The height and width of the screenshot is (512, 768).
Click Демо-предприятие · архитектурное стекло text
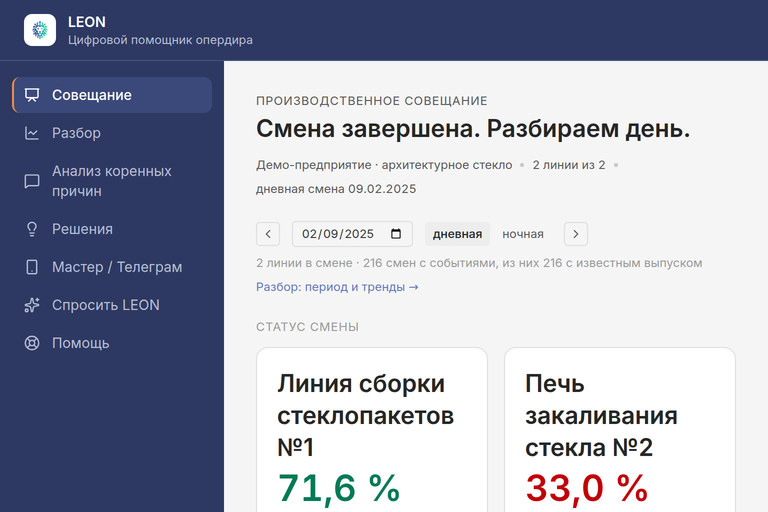pyautogui.click(x=384, y=165)
